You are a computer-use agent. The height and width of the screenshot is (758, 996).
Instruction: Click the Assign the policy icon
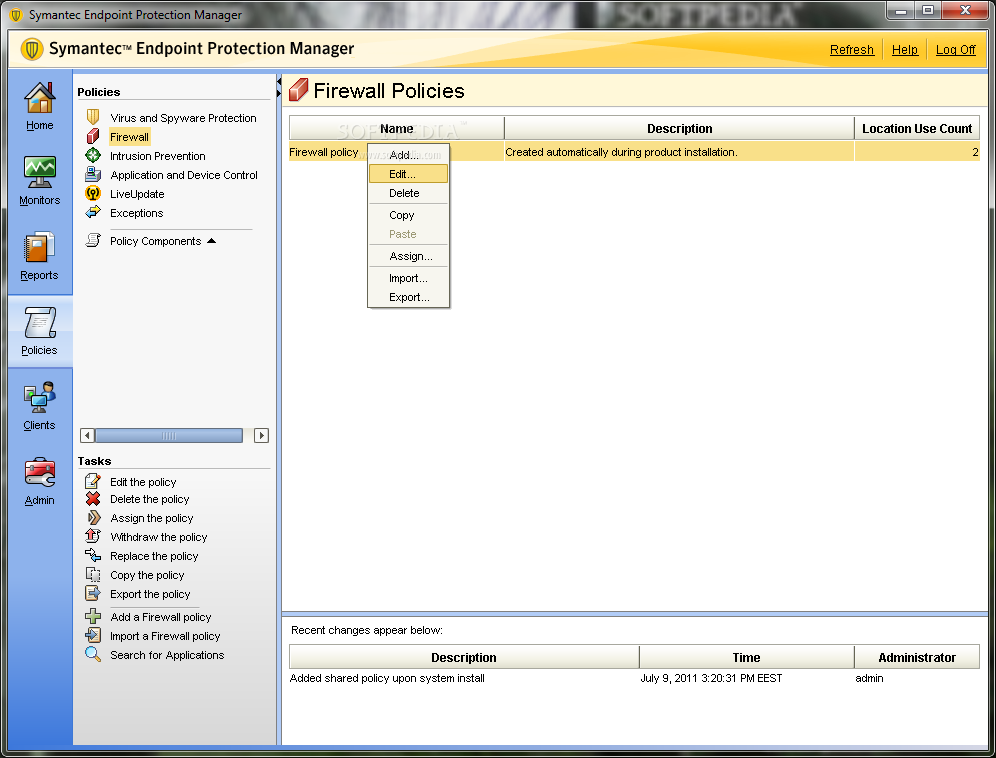(93, 518)
